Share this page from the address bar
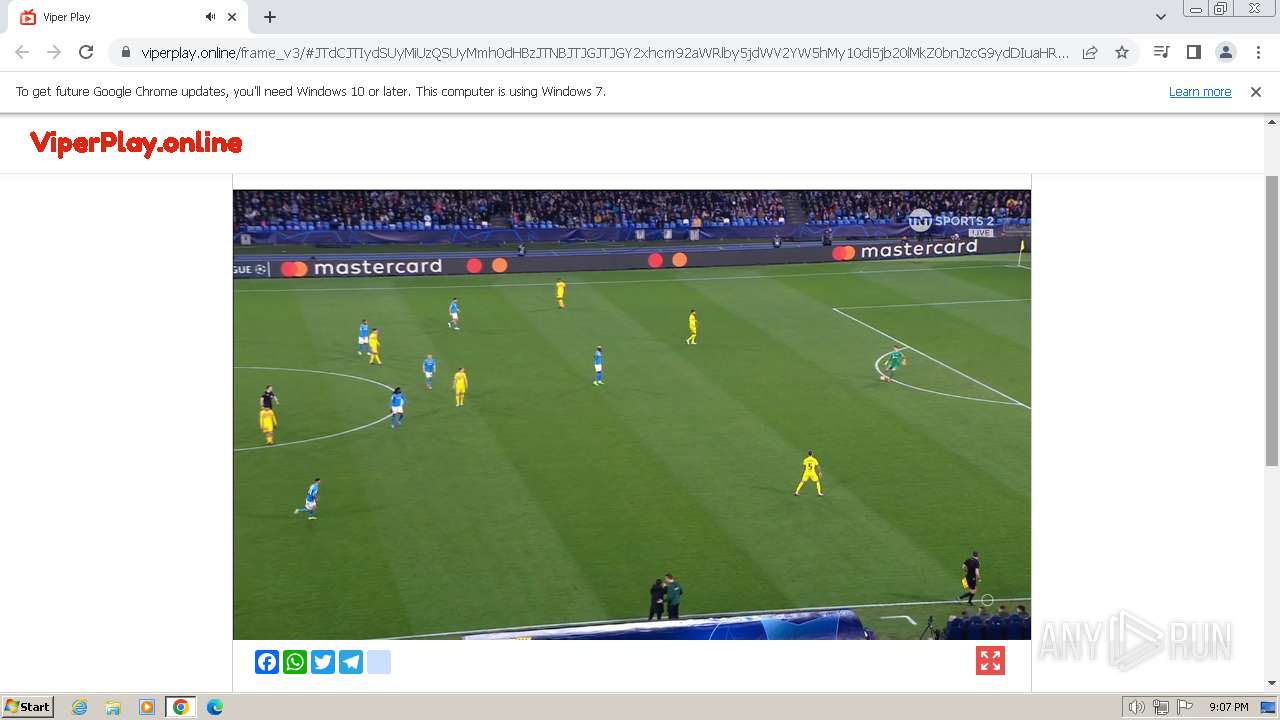Viewport: 1280px width, 720px height. point(1090,52)
